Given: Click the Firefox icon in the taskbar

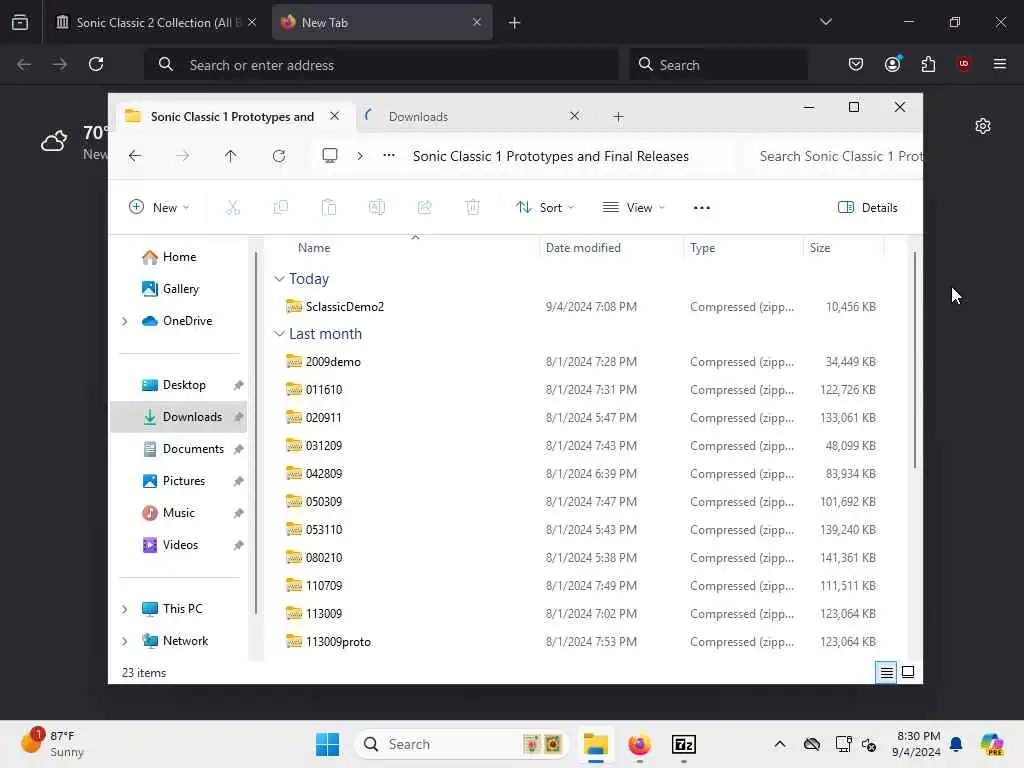Looking at the screenshot, I should coord(639,744).
